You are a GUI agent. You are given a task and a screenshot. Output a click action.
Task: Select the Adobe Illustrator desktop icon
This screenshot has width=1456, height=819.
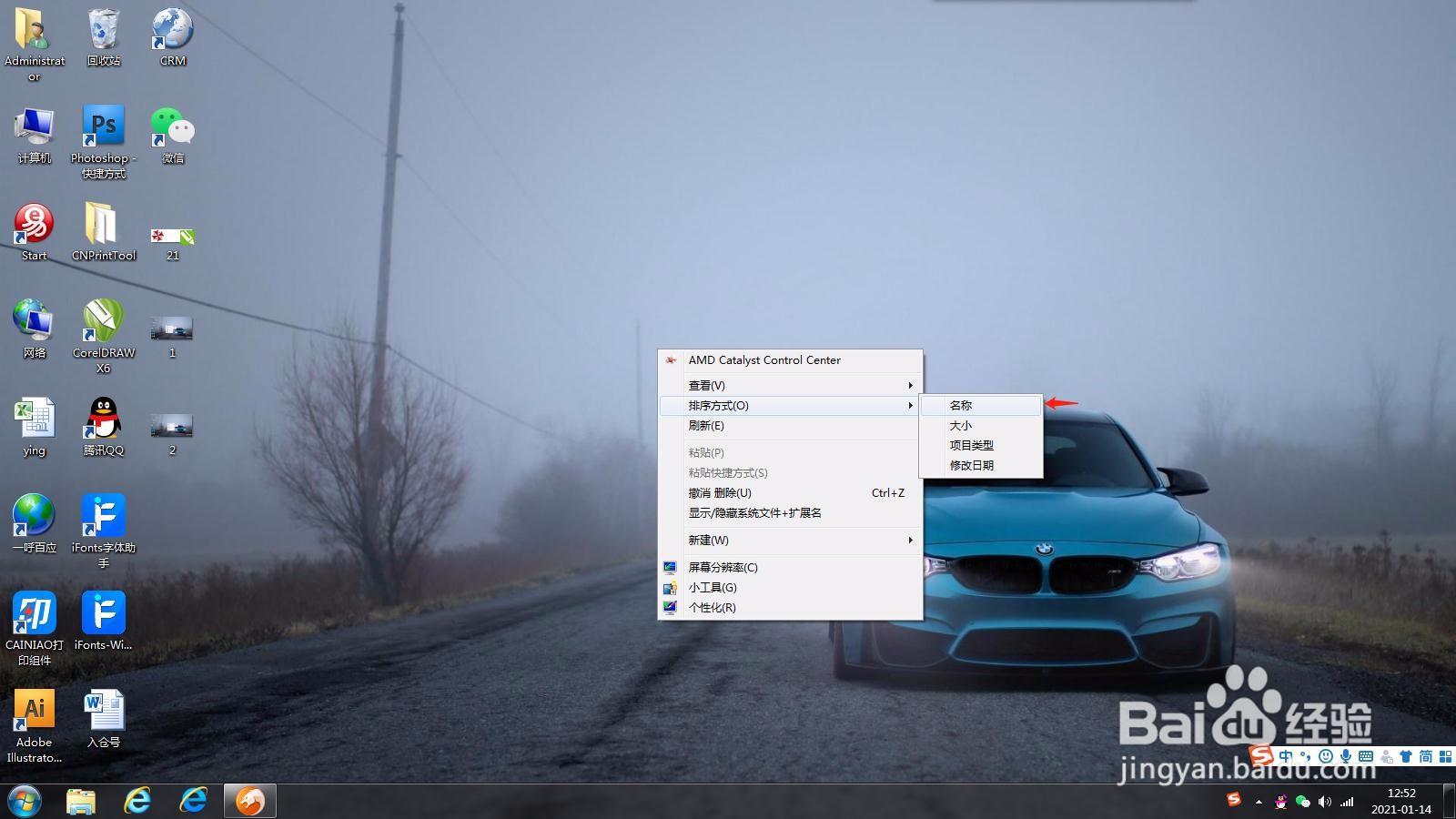[35, 711]
